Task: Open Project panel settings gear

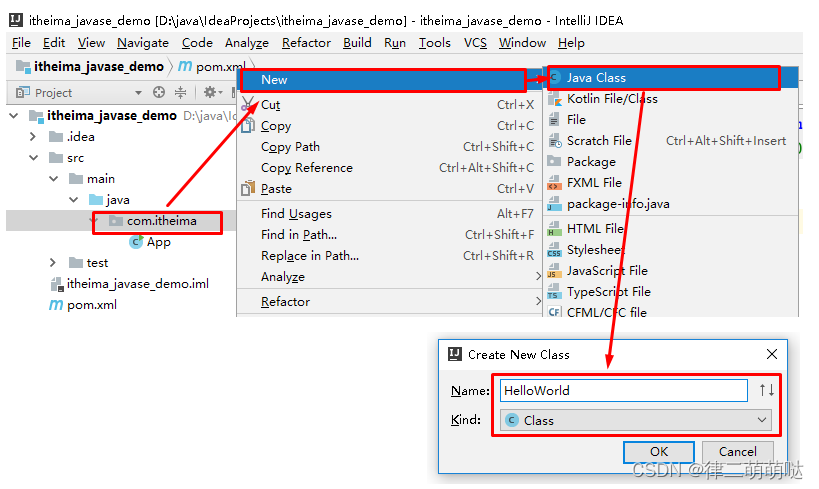Action: [212, 92]
